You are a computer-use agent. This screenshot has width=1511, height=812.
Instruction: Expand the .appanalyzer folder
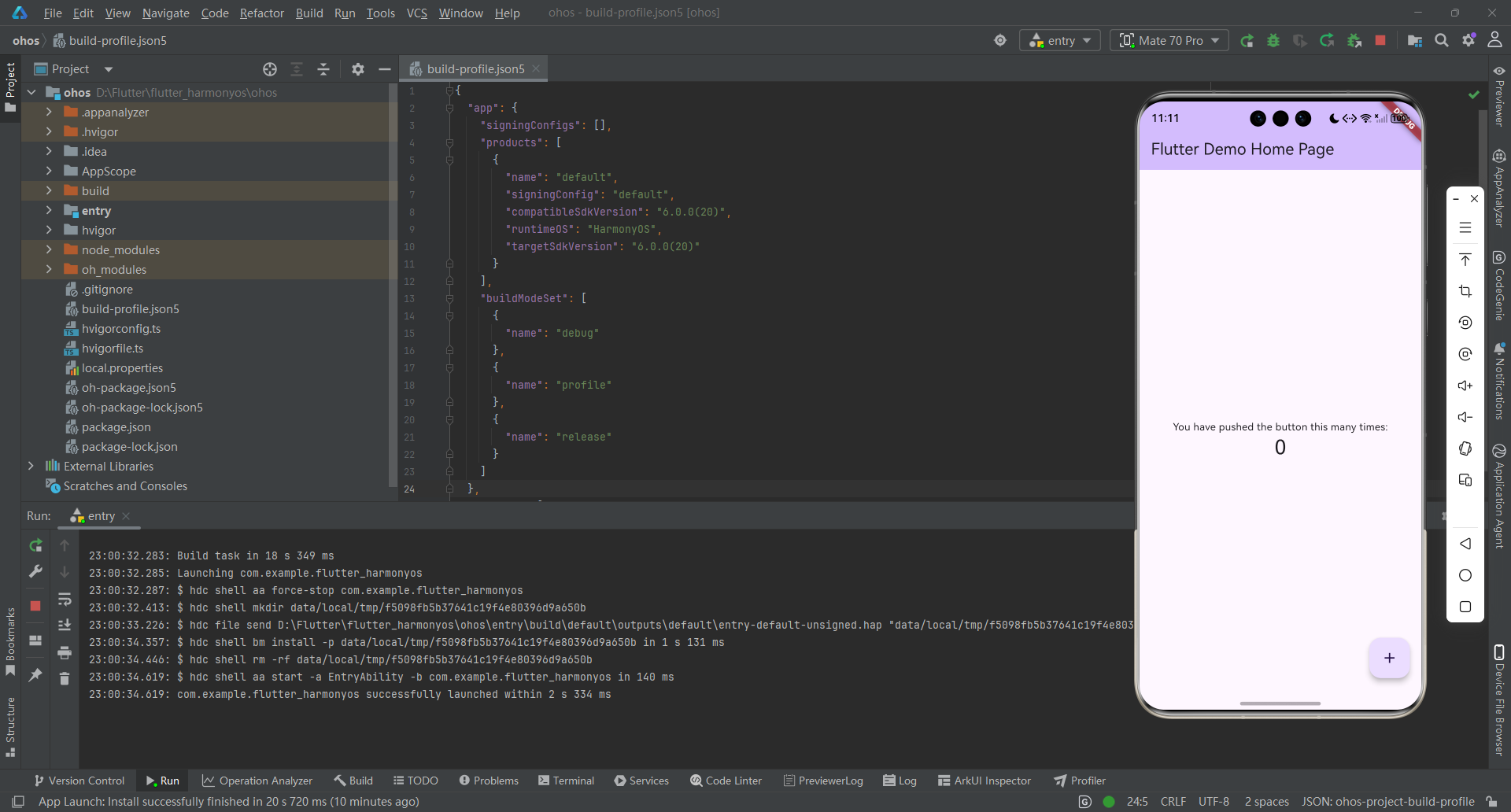pyautogui.click(x=49, y=112)
